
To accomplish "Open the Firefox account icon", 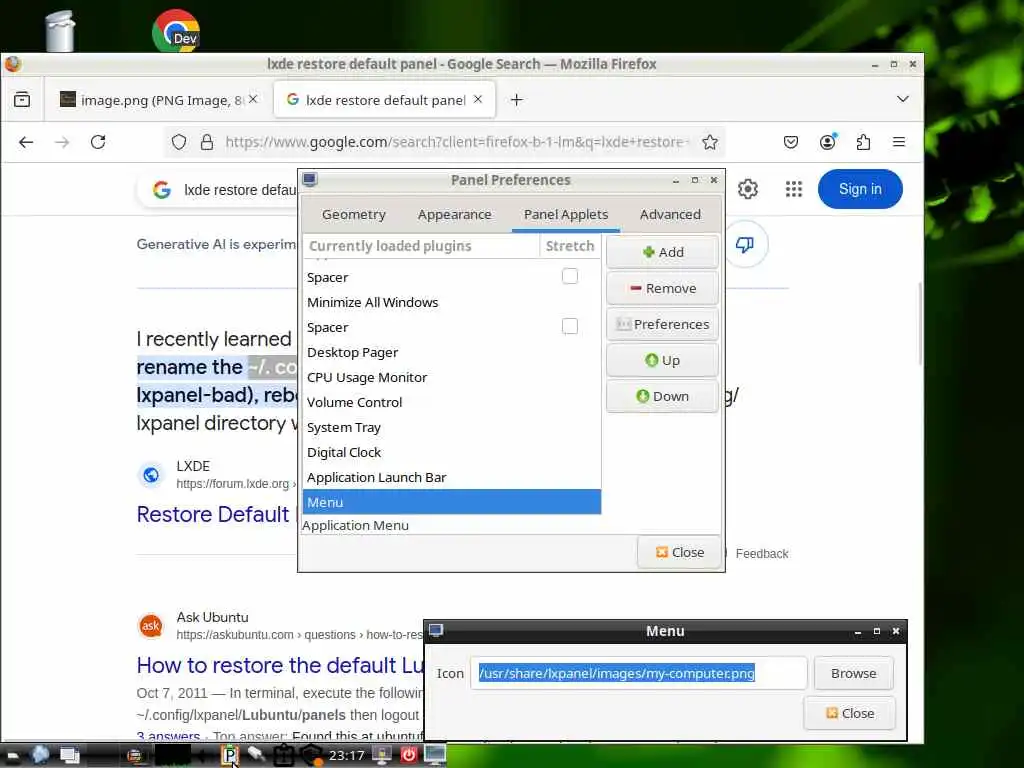I will point(827,142).
